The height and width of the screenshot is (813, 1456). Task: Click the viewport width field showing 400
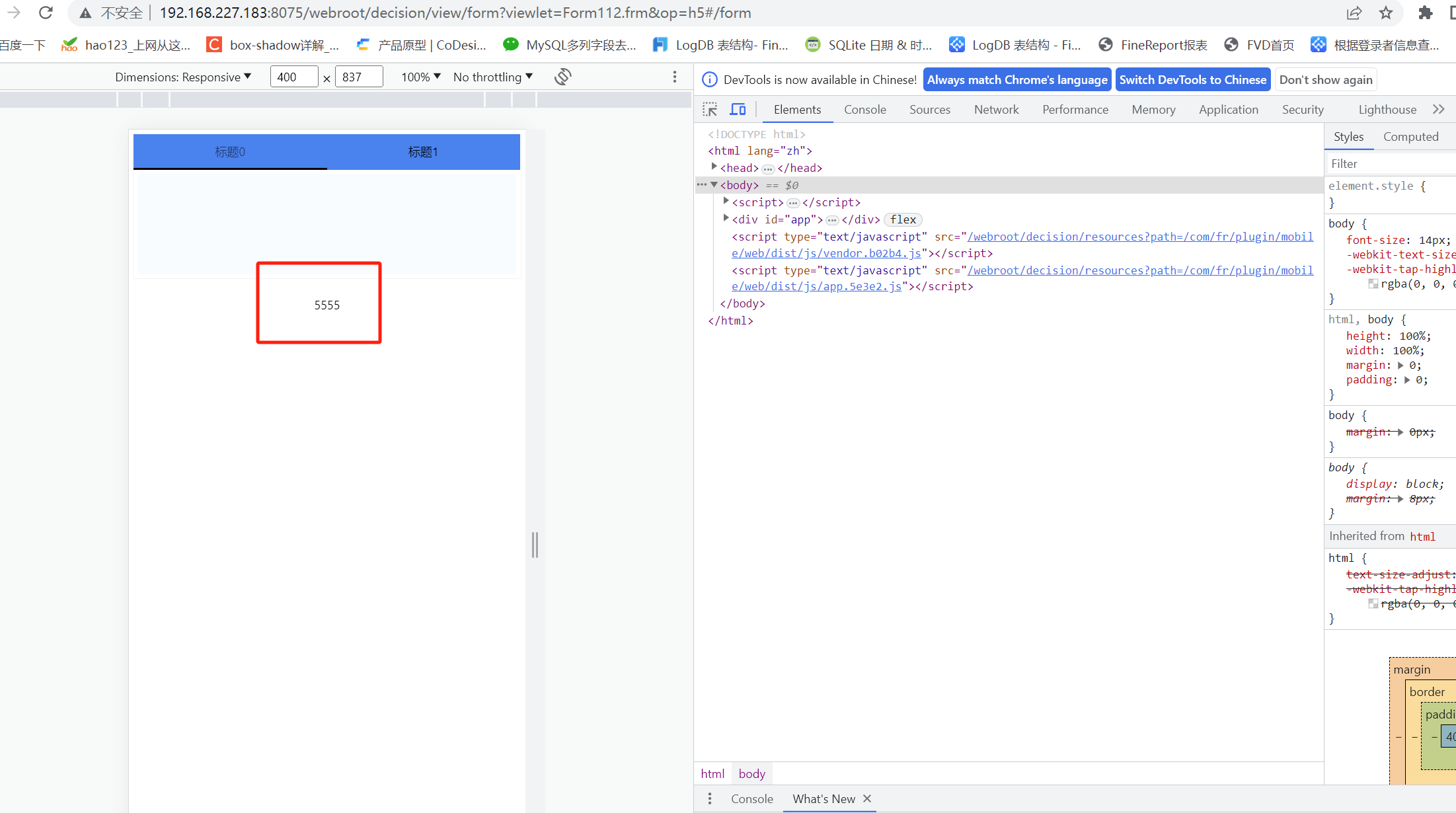tap(293, 77)
